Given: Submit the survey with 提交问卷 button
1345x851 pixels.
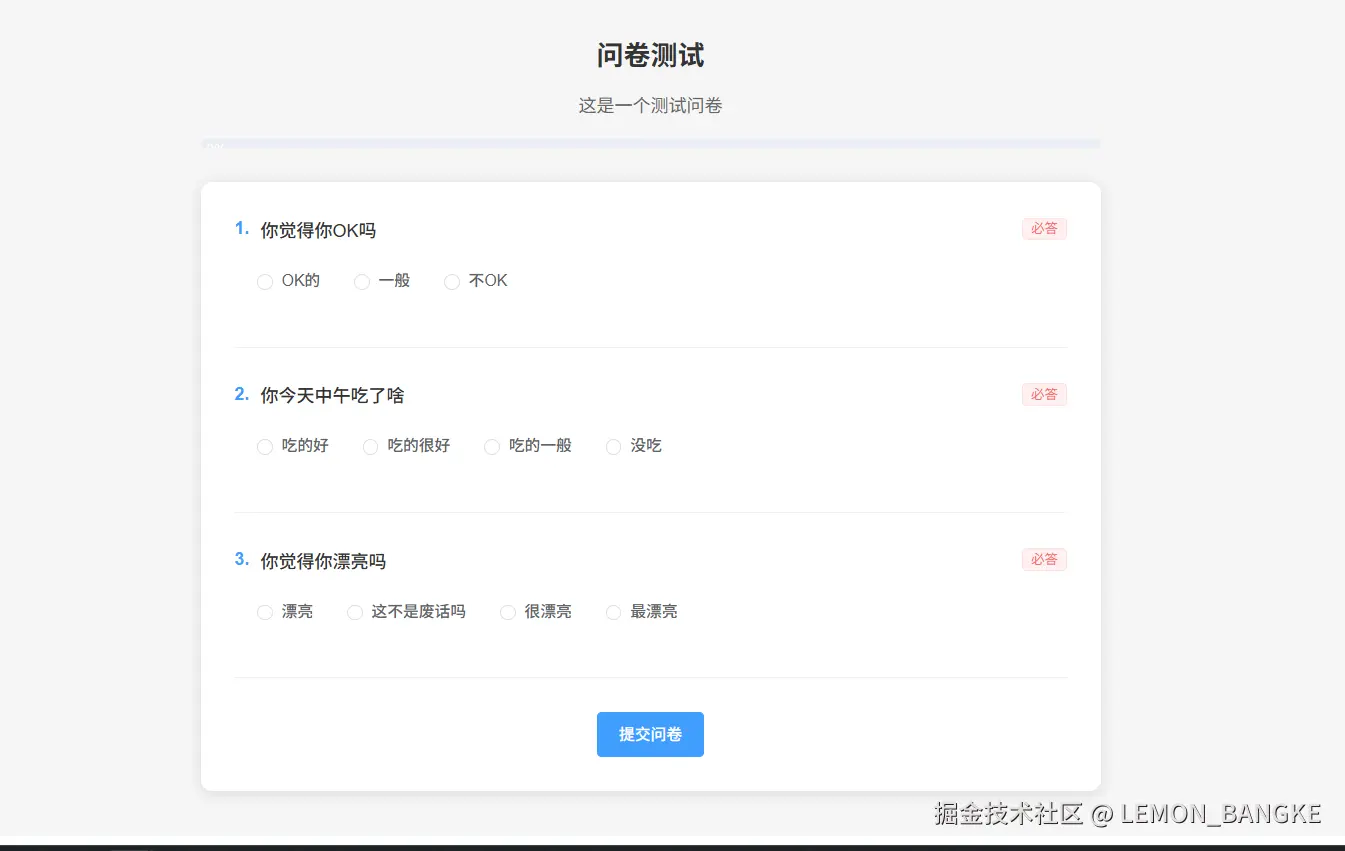Looking at the screenshot, I should click(650, 734).
